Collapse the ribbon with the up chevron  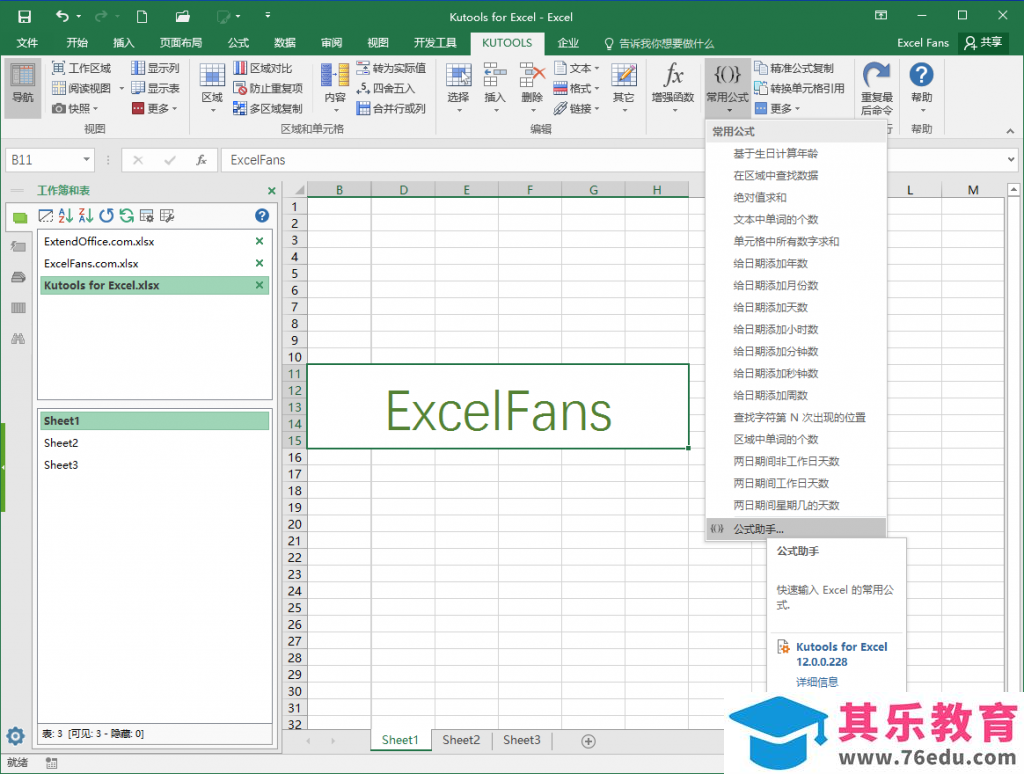click(x=1010, y=130)
